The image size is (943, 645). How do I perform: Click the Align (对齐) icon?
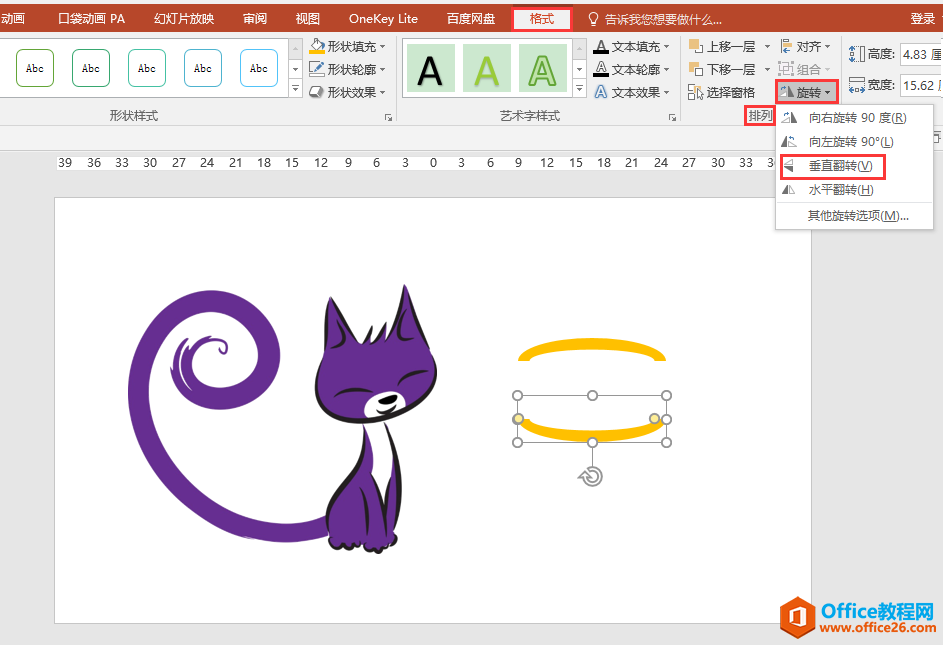coord(786,46)
